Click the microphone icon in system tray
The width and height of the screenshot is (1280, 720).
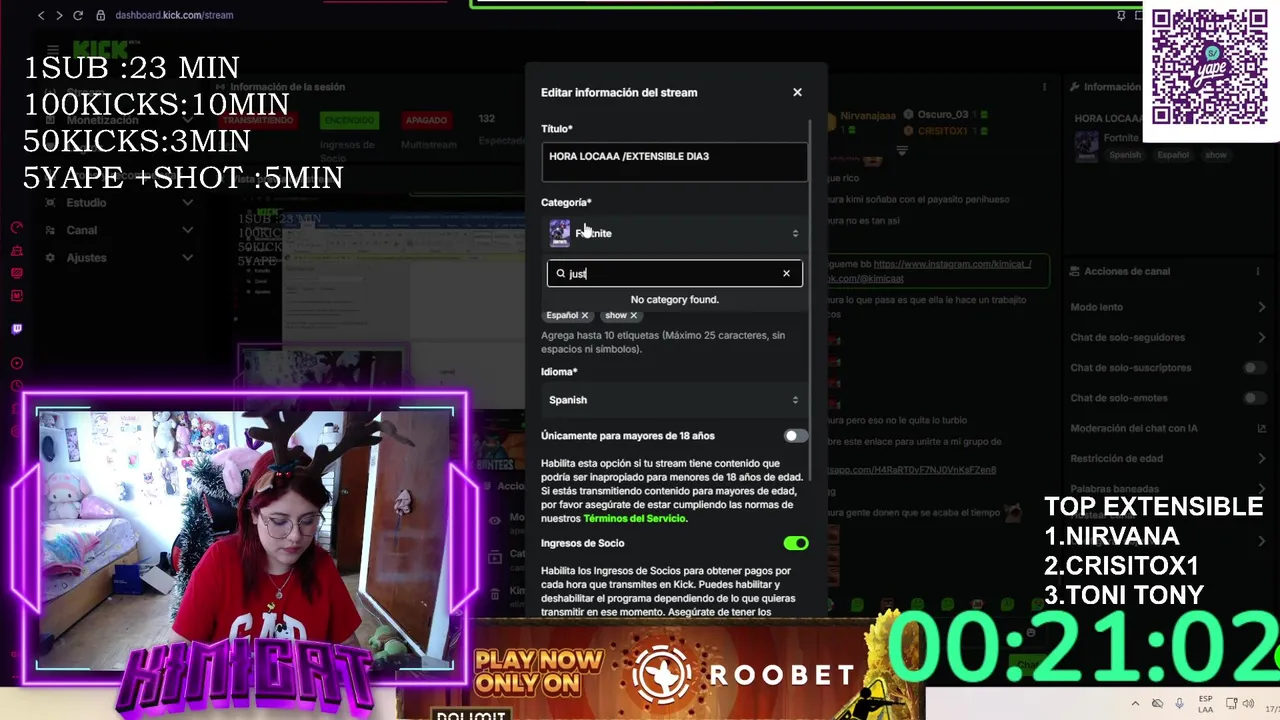coord(1180,703)
